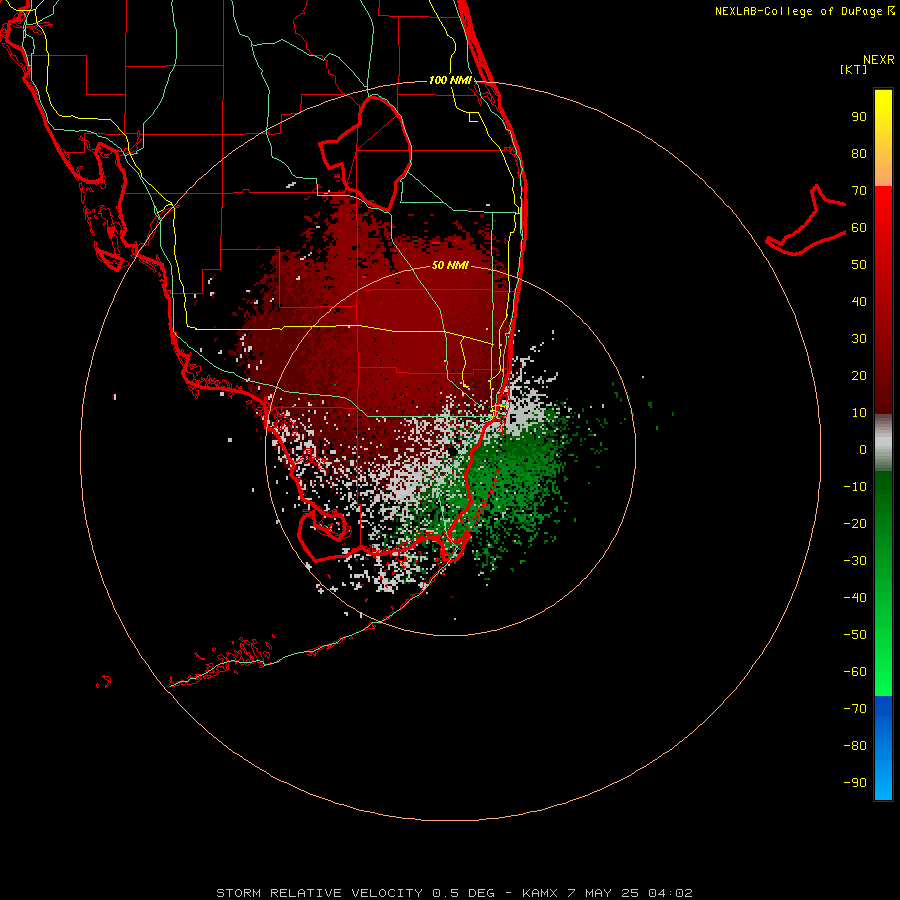
Task: Click the 60 knot scale label
Action: tap(859, 228)
